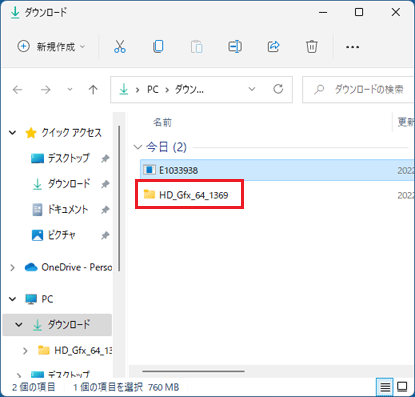Click navigation pane vertical scrollbar

coord(119,198)
